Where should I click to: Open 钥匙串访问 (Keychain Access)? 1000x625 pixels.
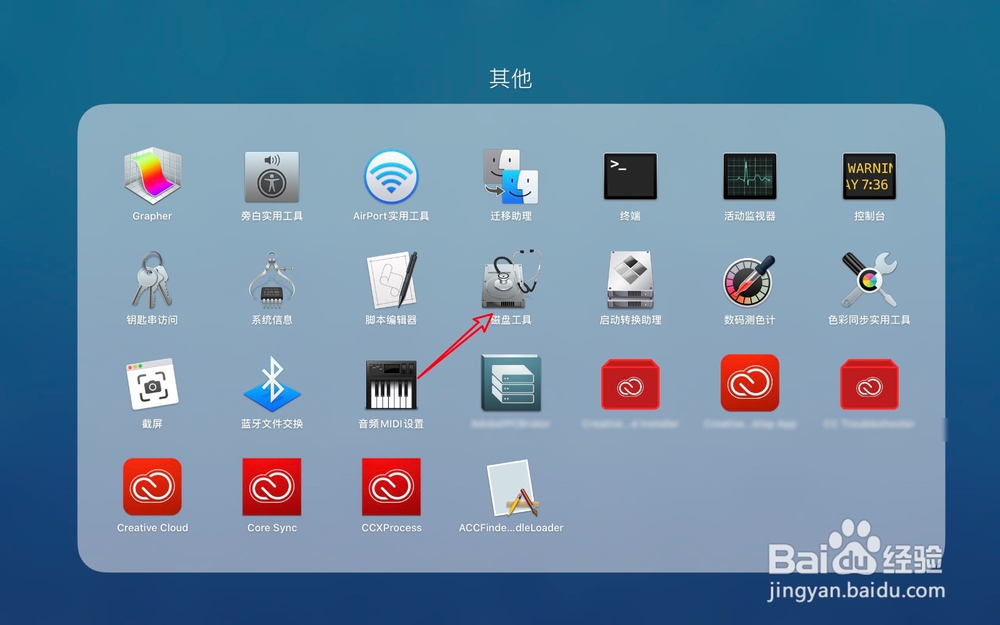(x=152, y=281)
